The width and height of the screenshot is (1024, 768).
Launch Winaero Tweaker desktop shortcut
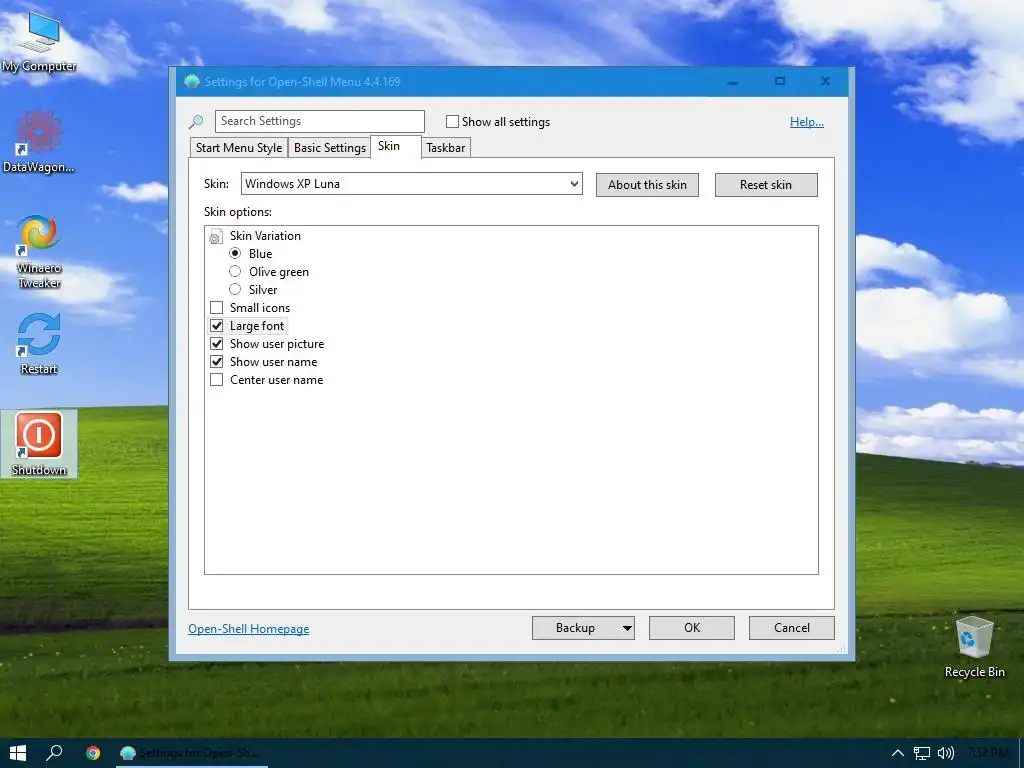point(39,251)
